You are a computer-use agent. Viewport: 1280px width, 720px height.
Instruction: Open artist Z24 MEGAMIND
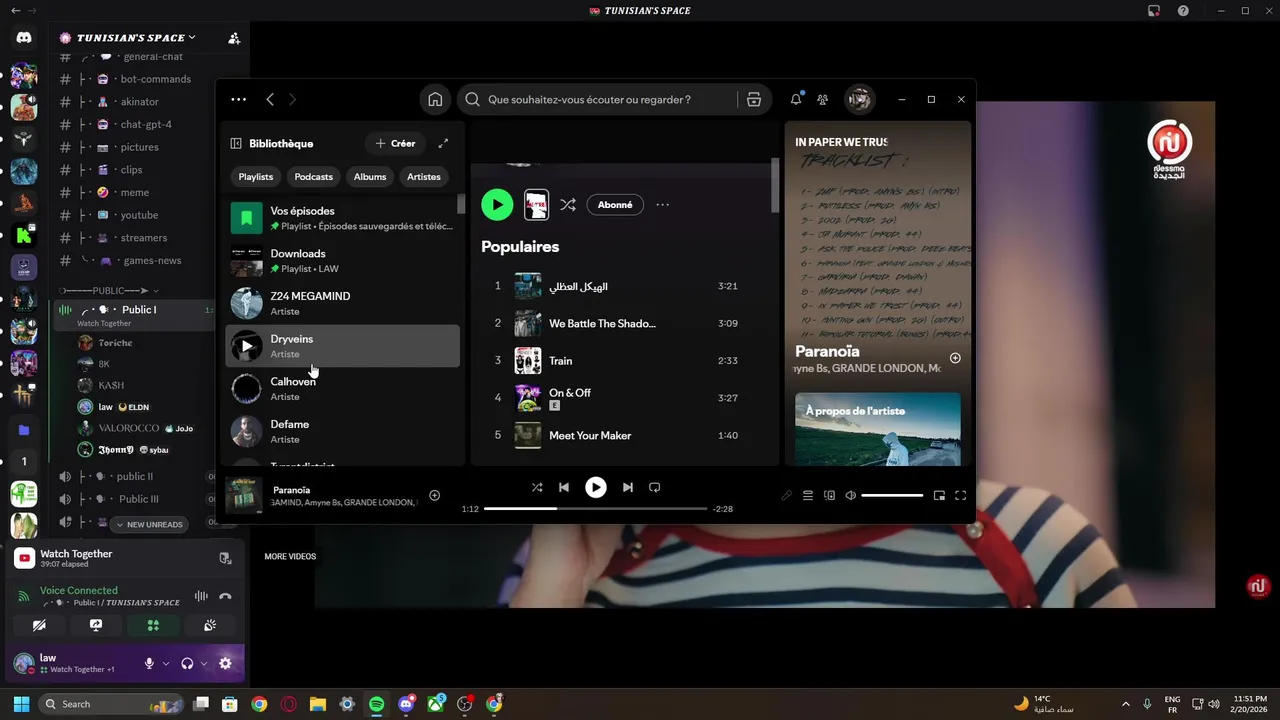tap(342, 304)
